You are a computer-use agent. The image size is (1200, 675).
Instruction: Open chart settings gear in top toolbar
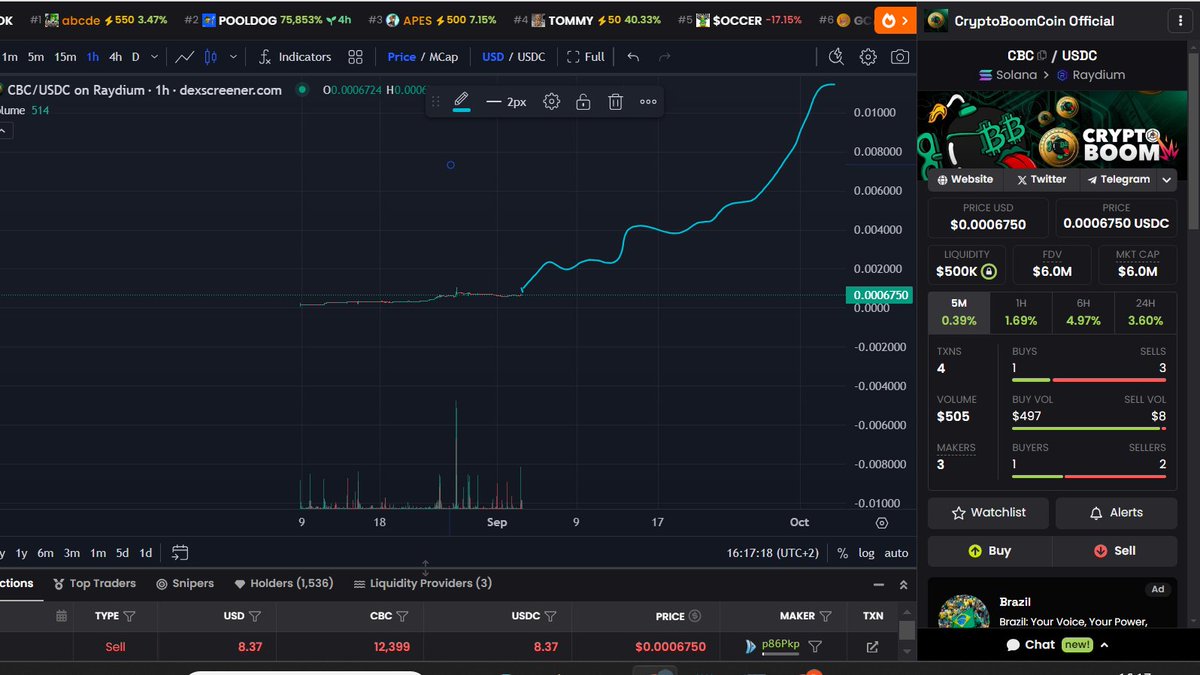[868, 57]
